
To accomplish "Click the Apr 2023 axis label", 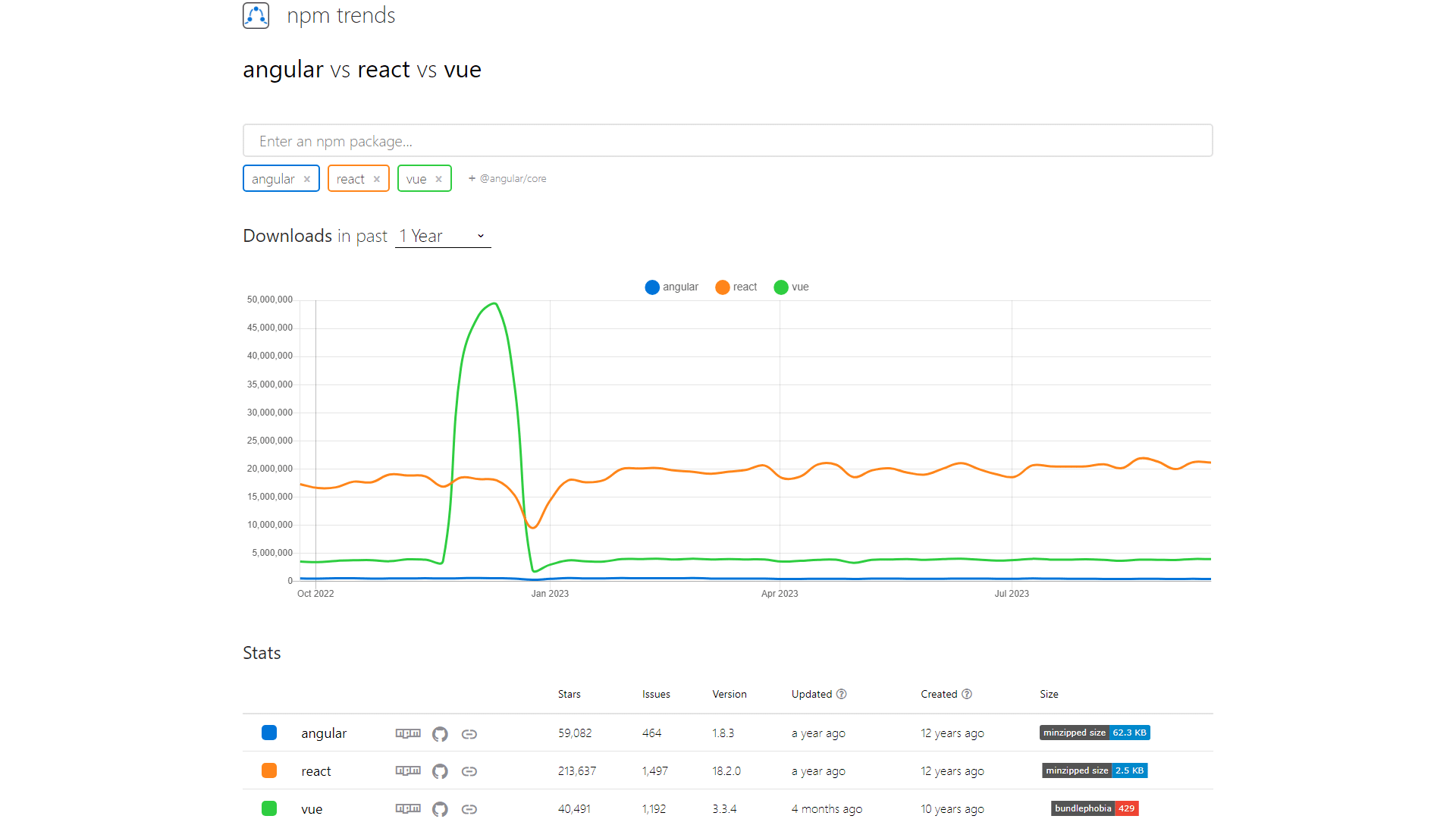I will click(x=780, y=594).
